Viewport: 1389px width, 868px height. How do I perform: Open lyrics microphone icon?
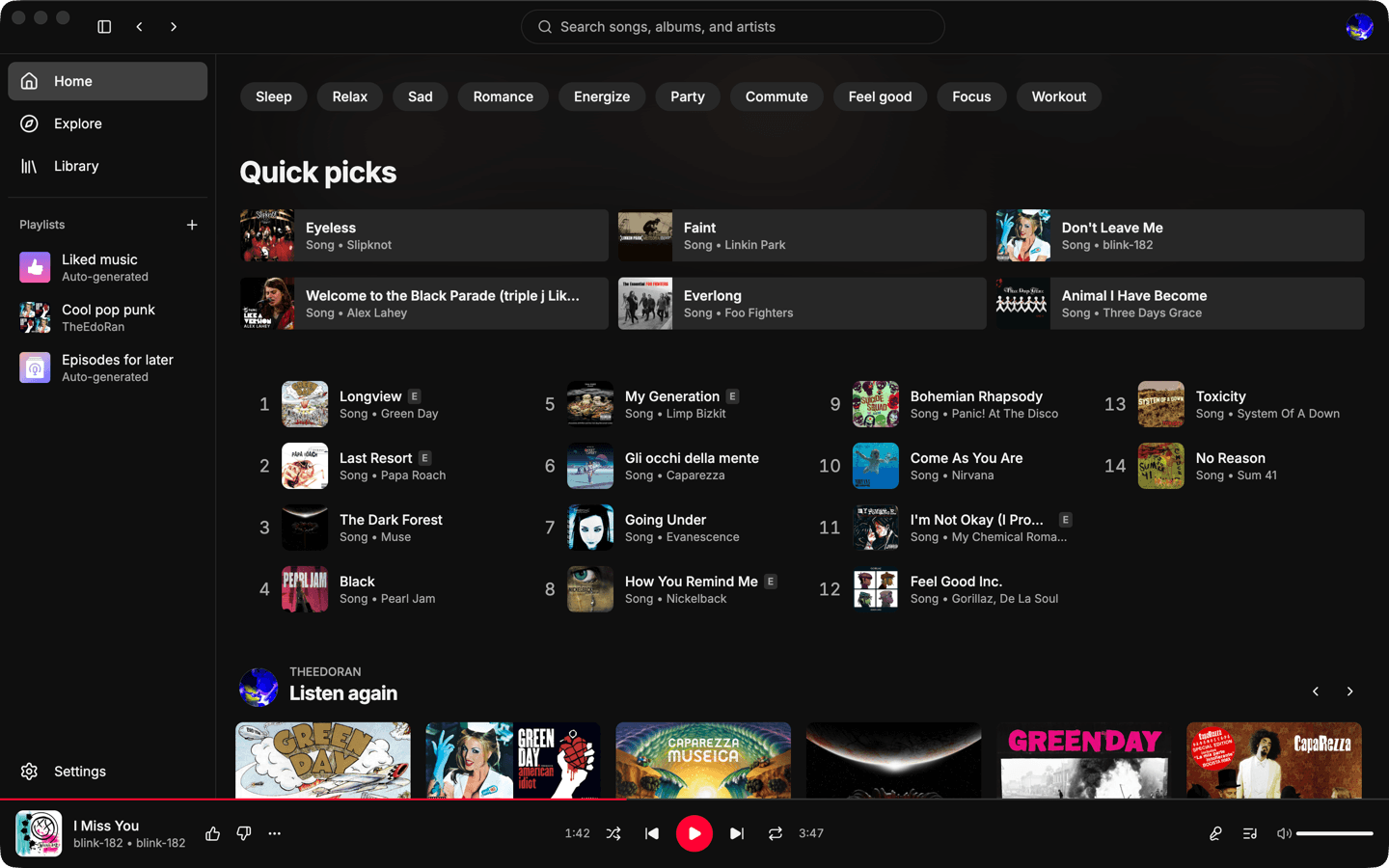coord(1215,833)
